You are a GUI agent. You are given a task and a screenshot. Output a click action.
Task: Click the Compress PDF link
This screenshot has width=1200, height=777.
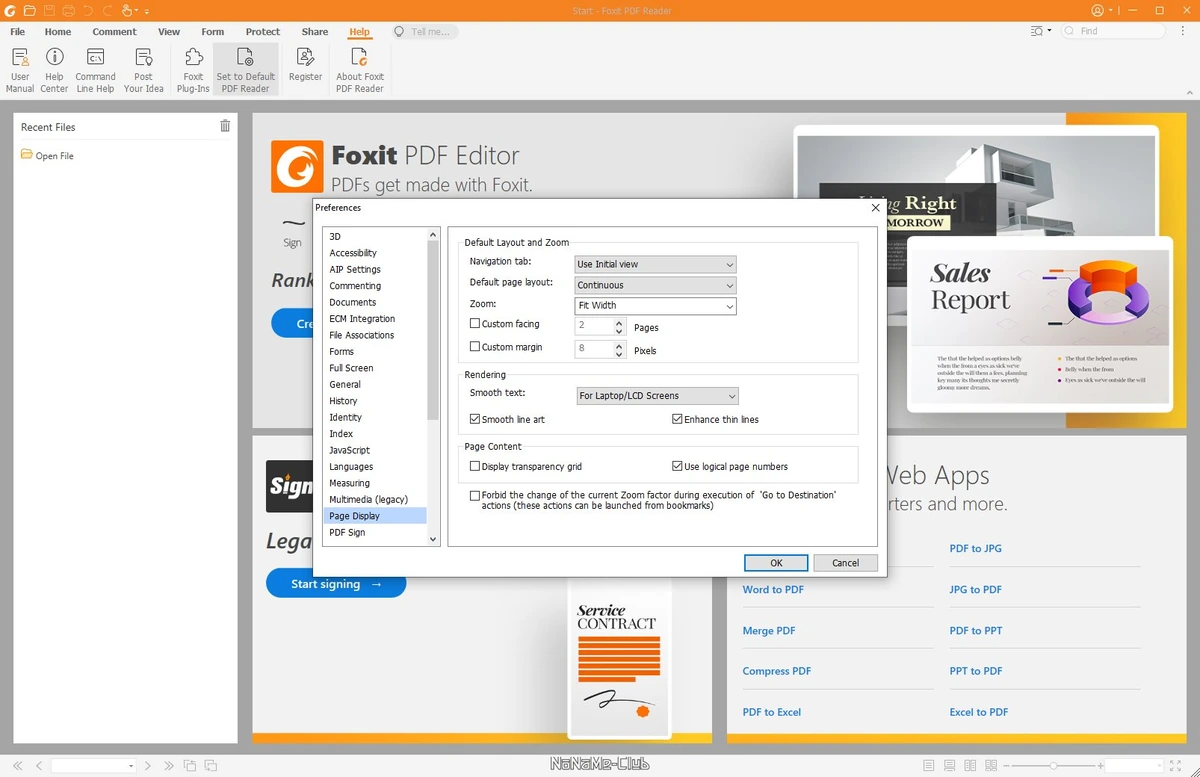[x=777, y=672]
